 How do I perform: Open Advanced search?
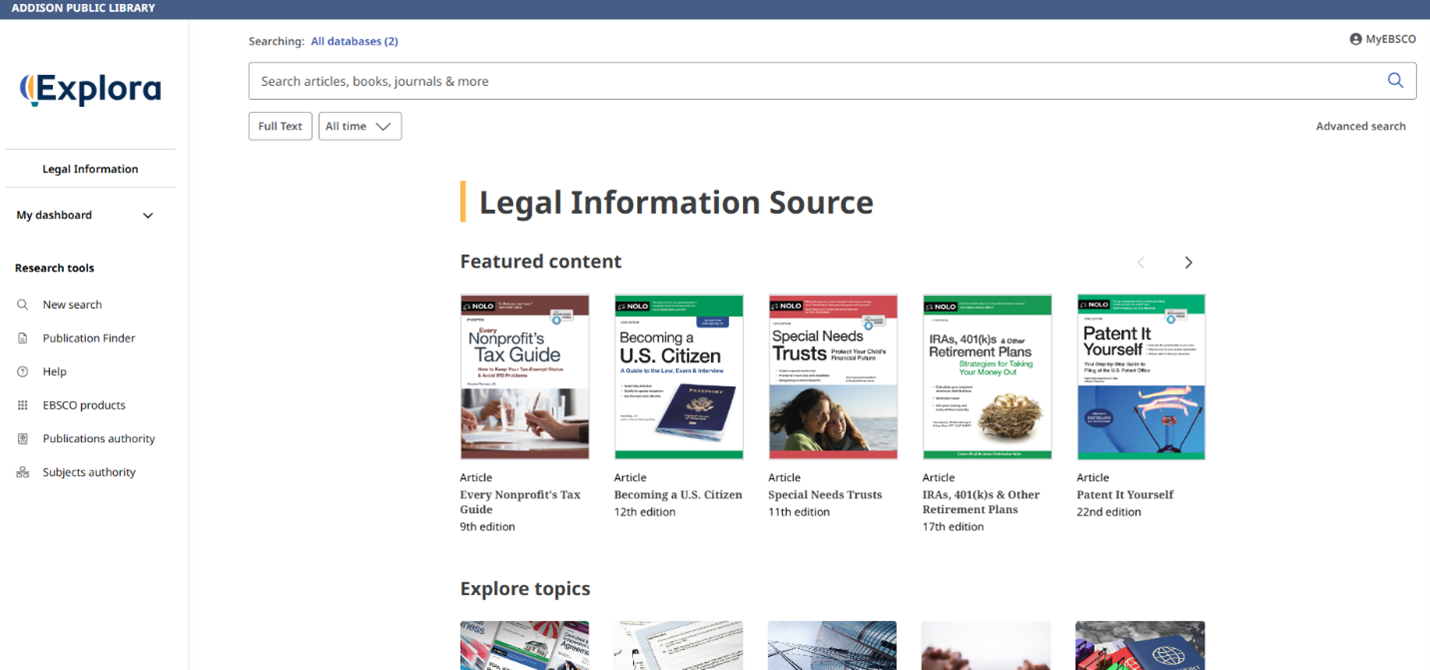click(1361, 126)
